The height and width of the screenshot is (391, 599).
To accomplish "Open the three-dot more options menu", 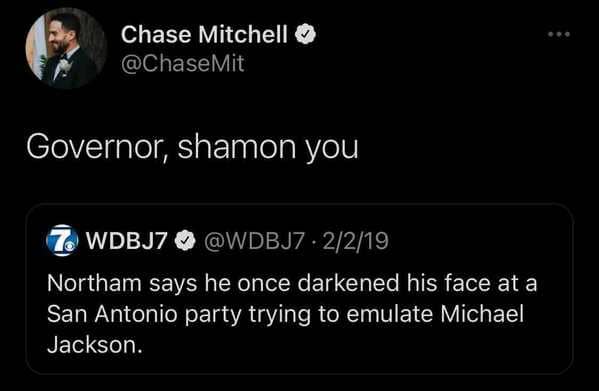I will (x=559, y=34).
